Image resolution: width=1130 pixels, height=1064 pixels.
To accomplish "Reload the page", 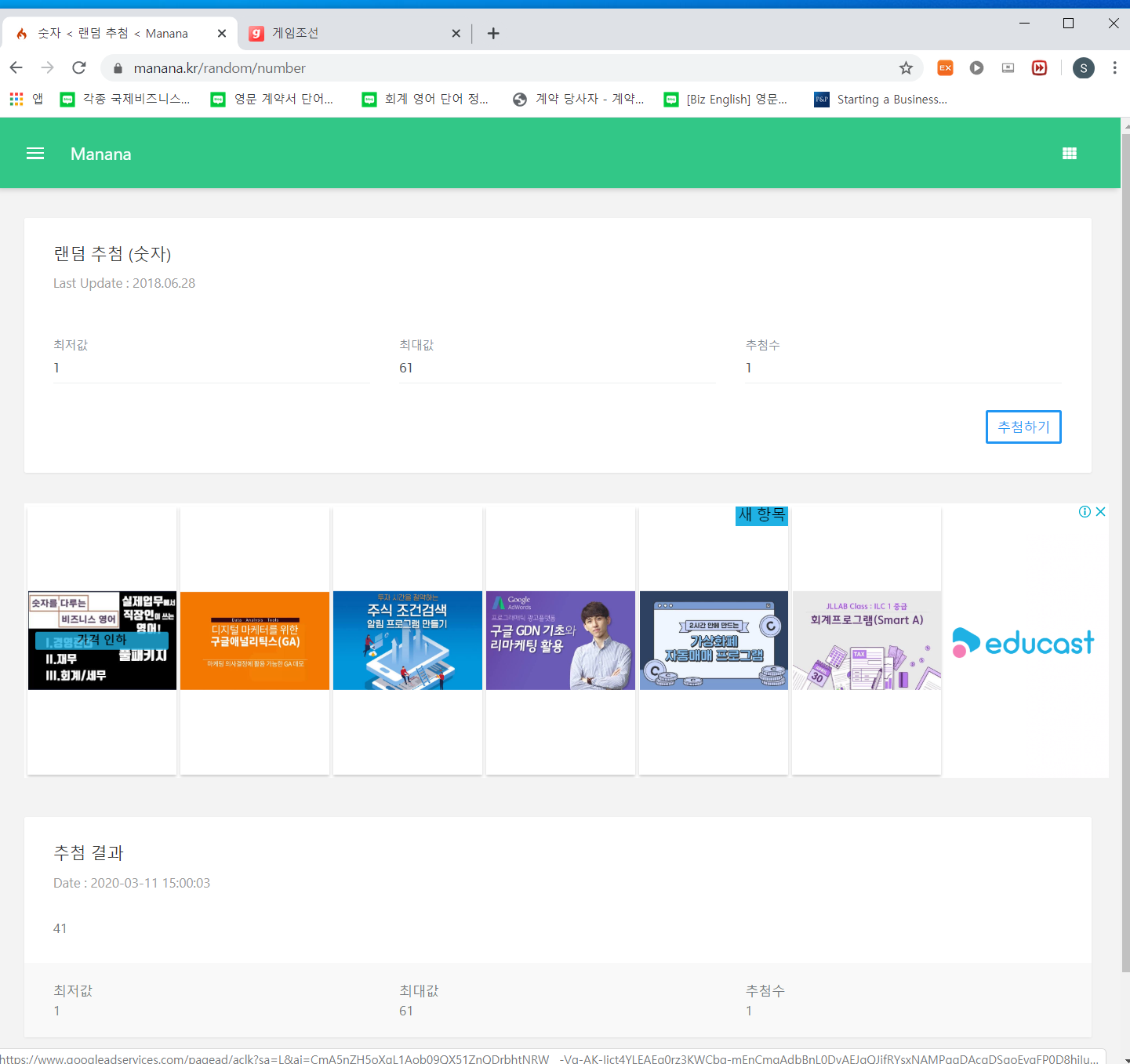I will pyautogui.click(x=79, y=68).
